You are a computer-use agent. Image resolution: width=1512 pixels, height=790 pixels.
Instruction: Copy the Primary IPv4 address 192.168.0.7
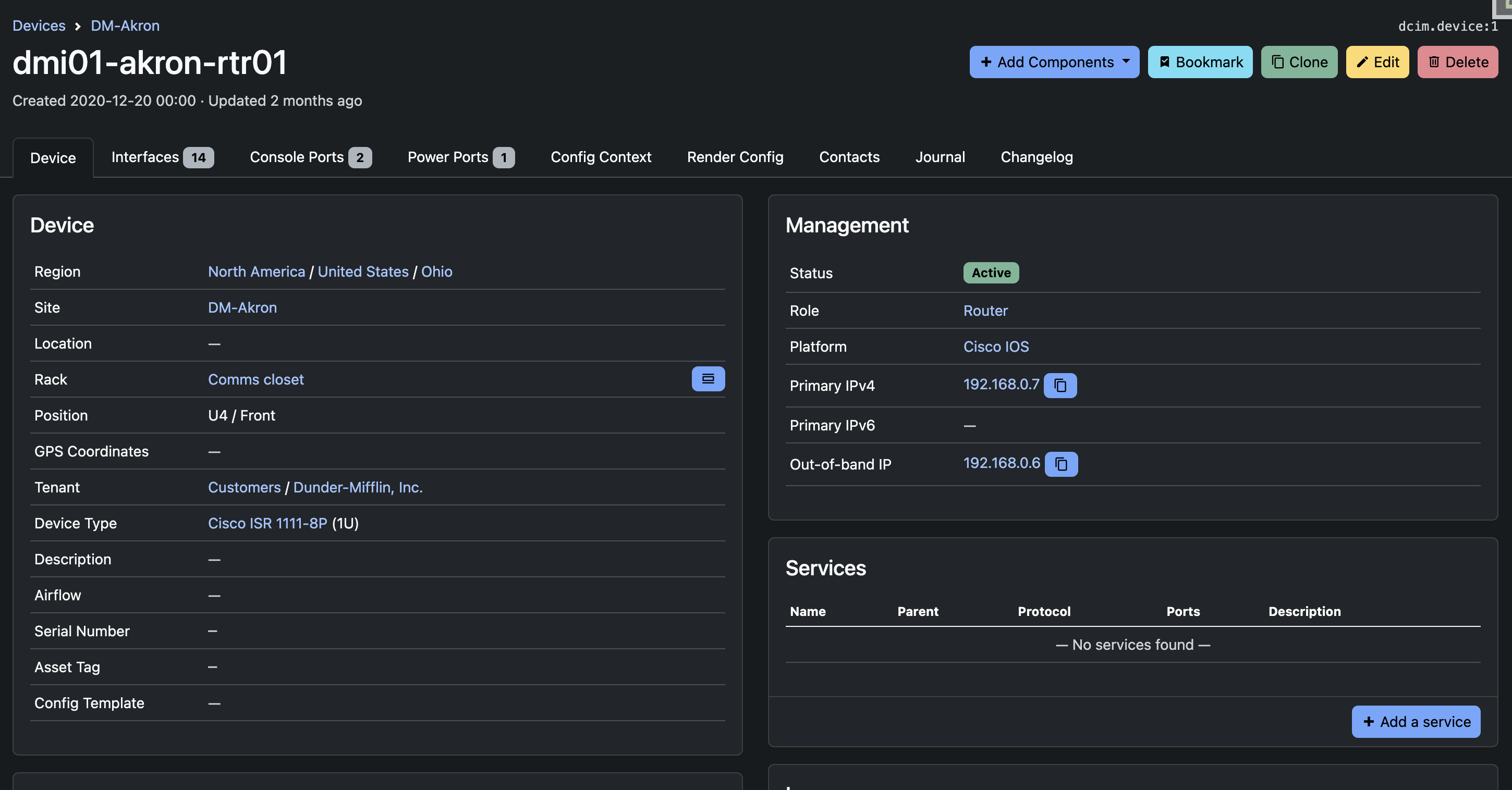[x=1060, y=385]
